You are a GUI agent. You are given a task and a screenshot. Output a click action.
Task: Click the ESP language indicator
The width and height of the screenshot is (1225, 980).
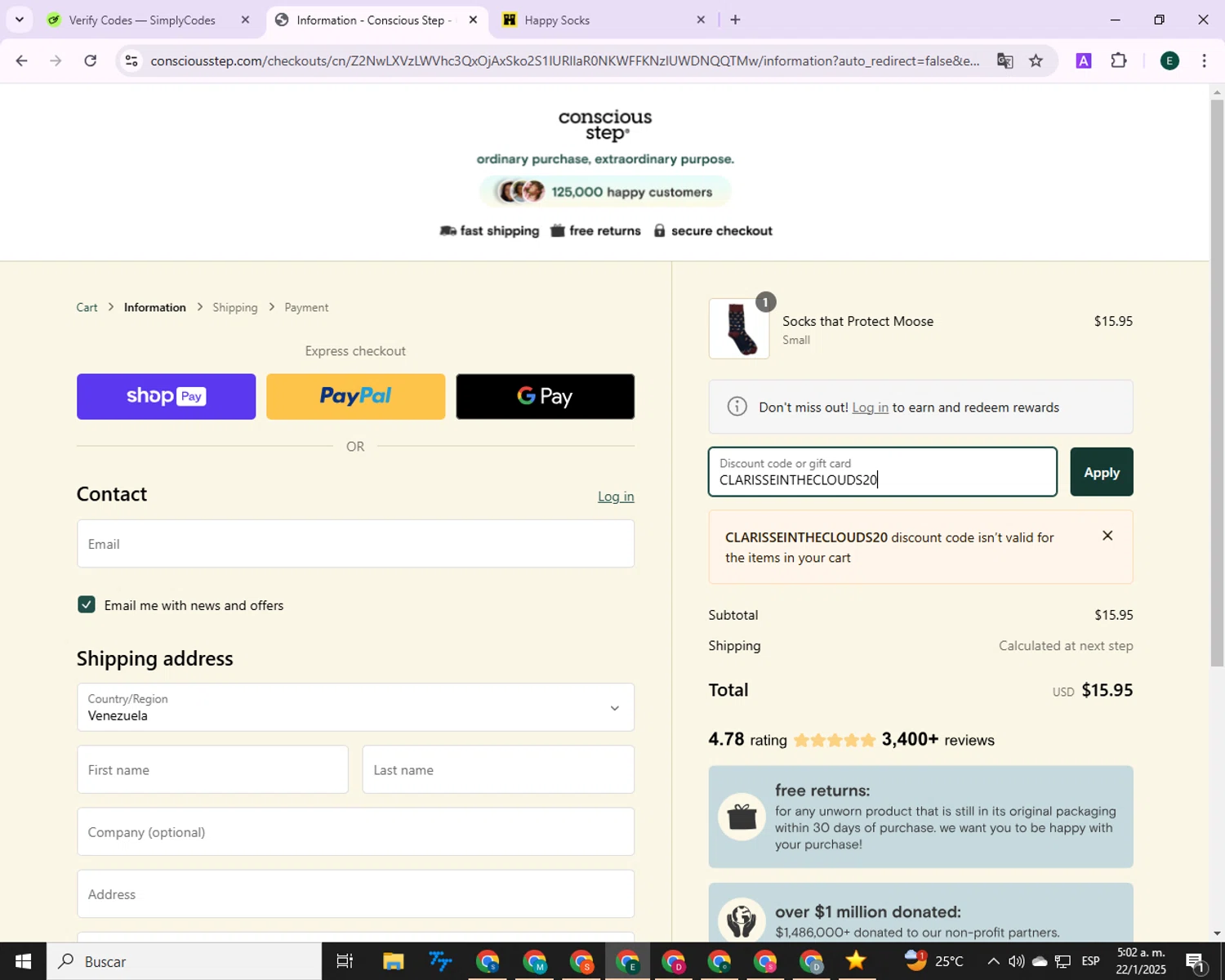(x=1090, y=961)
